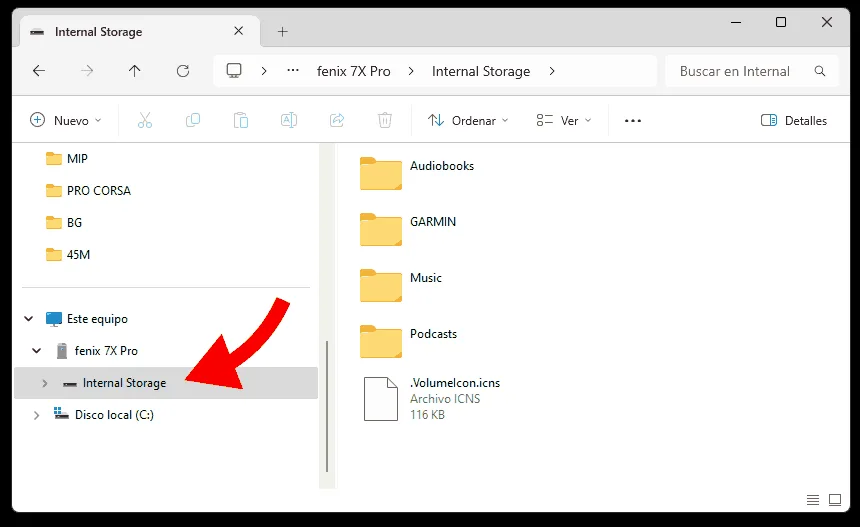
Task: Select the GARMIN folder icon
Action: coord(381,229)
